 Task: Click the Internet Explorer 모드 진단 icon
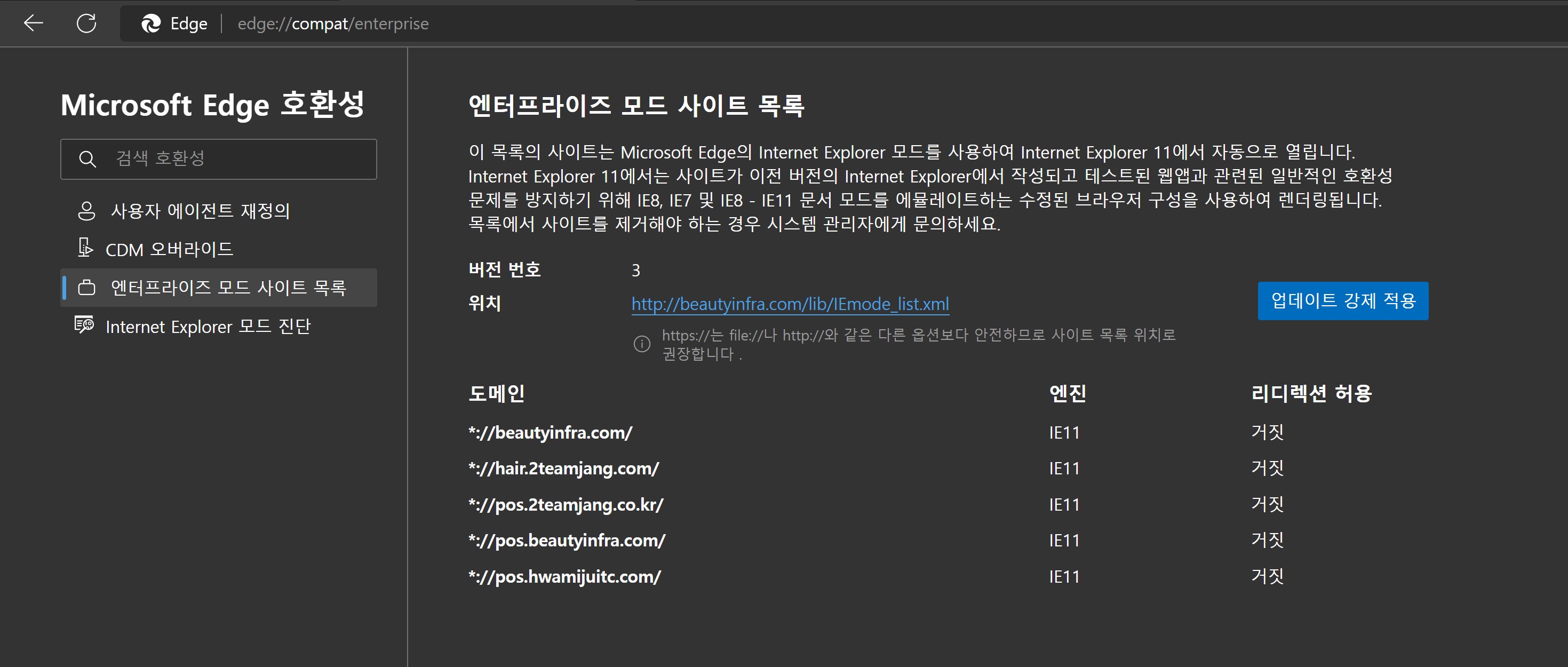[84, 325]
